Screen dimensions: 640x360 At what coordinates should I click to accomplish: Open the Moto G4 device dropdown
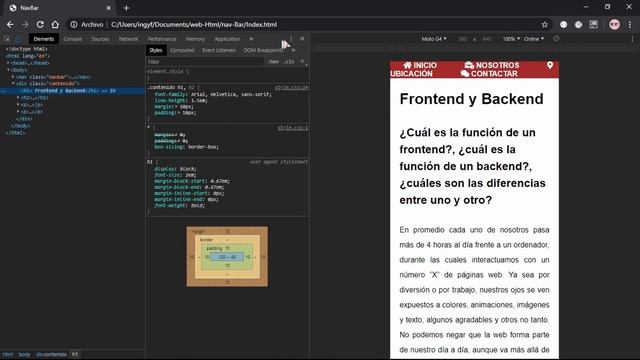[434, 39]
